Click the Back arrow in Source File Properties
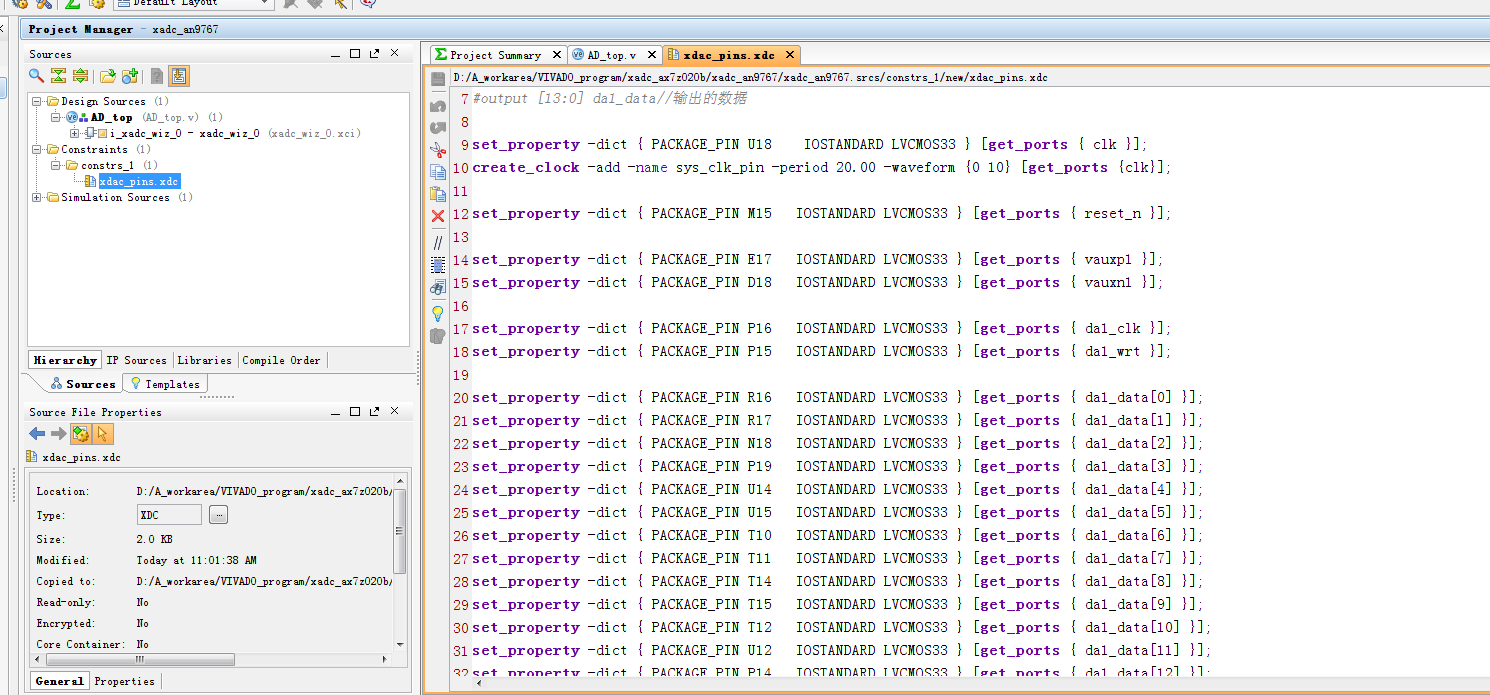The height and width of the screenshot is (695, 1490). (37, 433)
